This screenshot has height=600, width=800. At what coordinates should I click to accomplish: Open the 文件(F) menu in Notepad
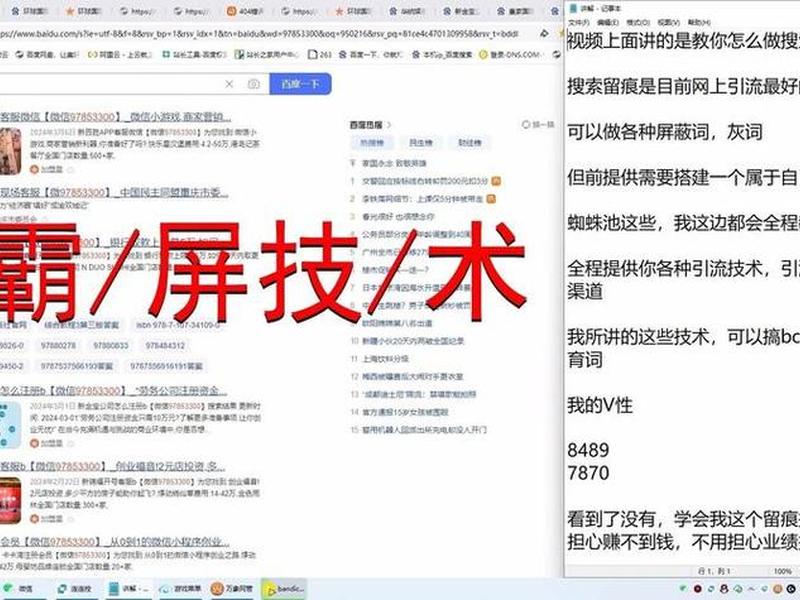click(579, 22)
